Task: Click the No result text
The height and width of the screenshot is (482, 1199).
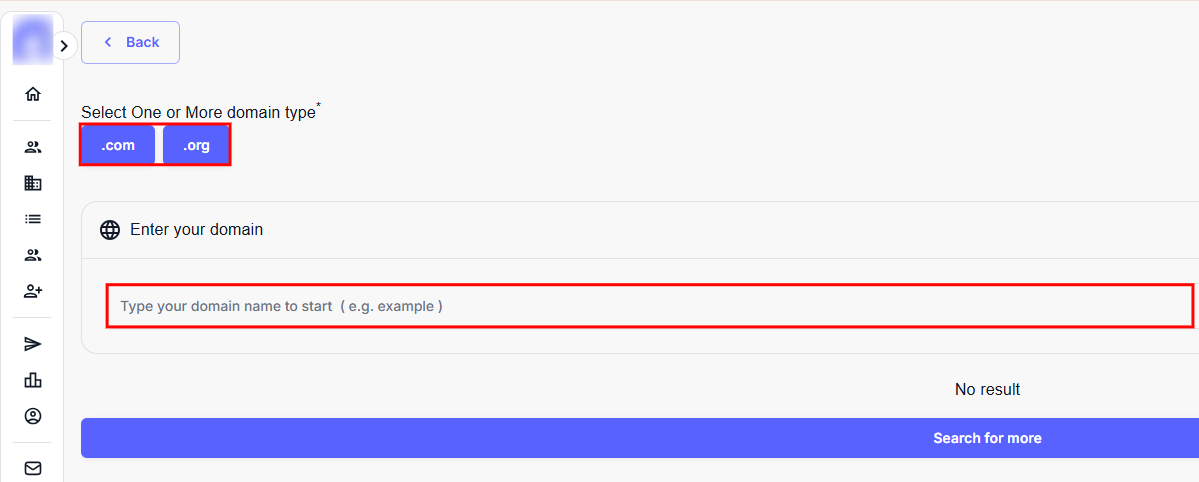Action: pos(987,390)
